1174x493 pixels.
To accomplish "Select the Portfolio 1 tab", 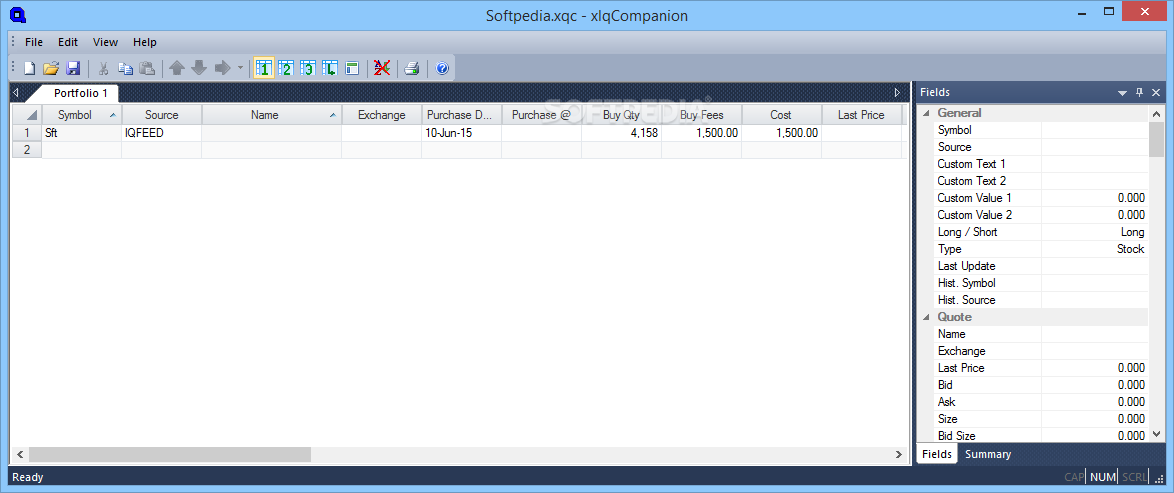I will [x=80, y=93].
